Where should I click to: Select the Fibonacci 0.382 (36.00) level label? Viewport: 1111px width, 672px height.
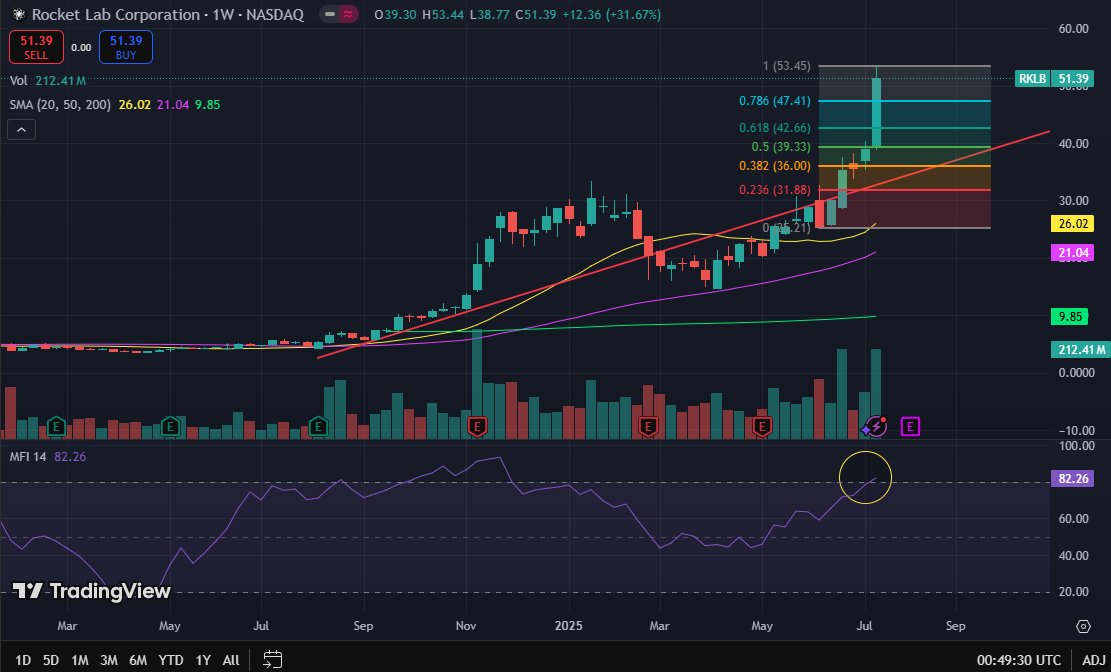pos(774,166)
